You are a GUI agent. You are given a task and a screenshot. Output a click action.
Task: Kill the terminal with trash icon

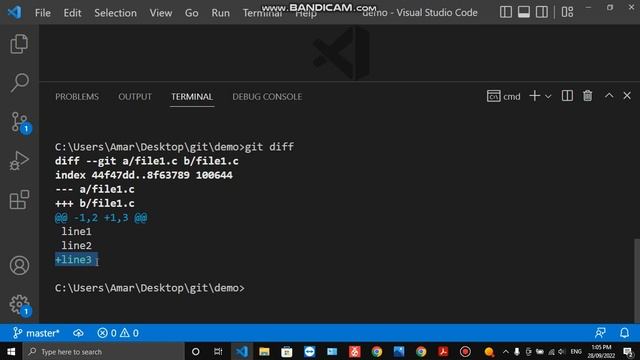587,96
